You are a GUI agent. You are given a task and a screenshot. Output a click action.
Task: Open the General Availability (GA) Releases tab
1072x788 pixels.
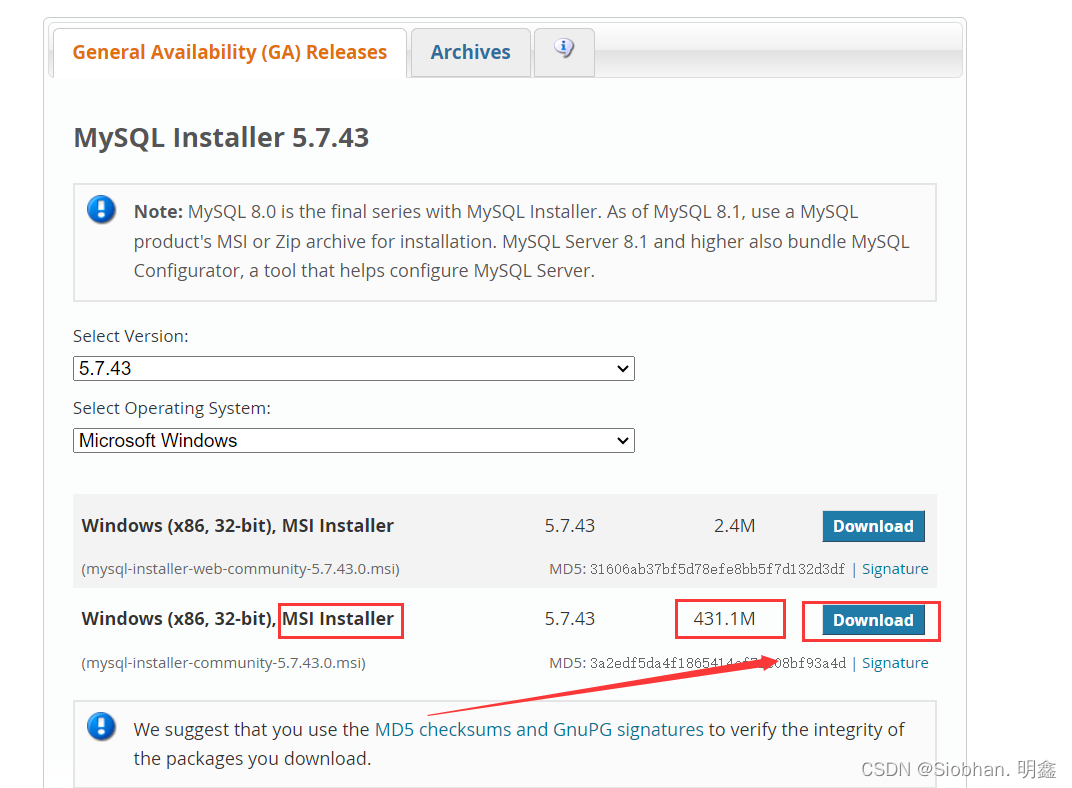click(x=230, y=53)
